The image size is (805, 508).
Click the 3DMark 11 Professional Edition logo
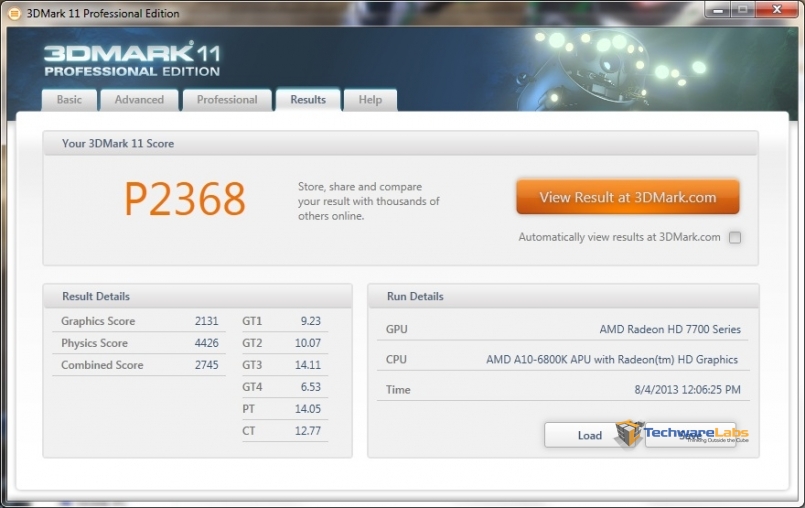click(x=132, y=60)
